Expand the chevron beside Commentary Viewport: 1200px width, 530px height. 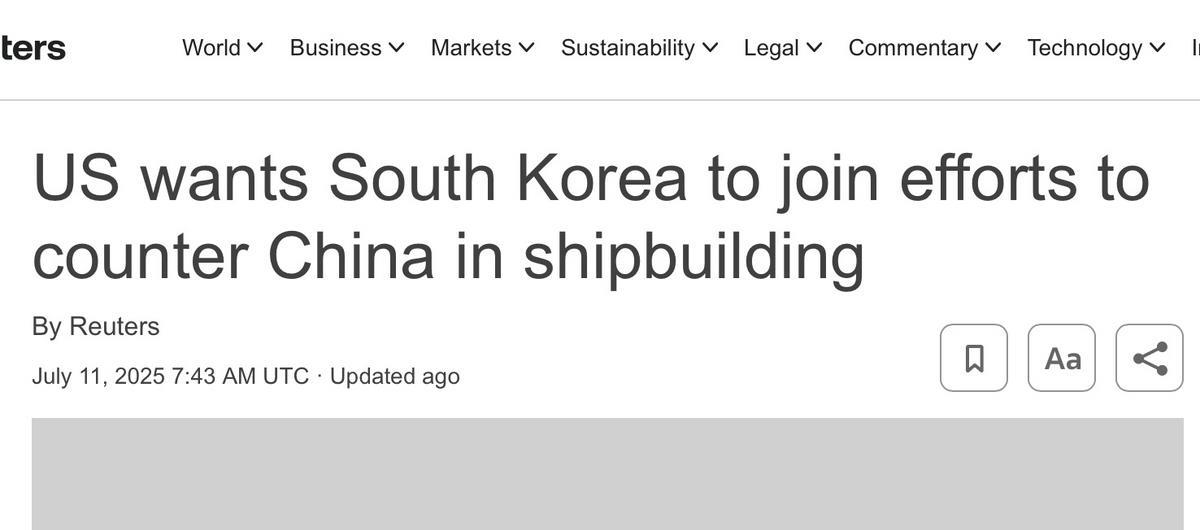tap(993, 48)
